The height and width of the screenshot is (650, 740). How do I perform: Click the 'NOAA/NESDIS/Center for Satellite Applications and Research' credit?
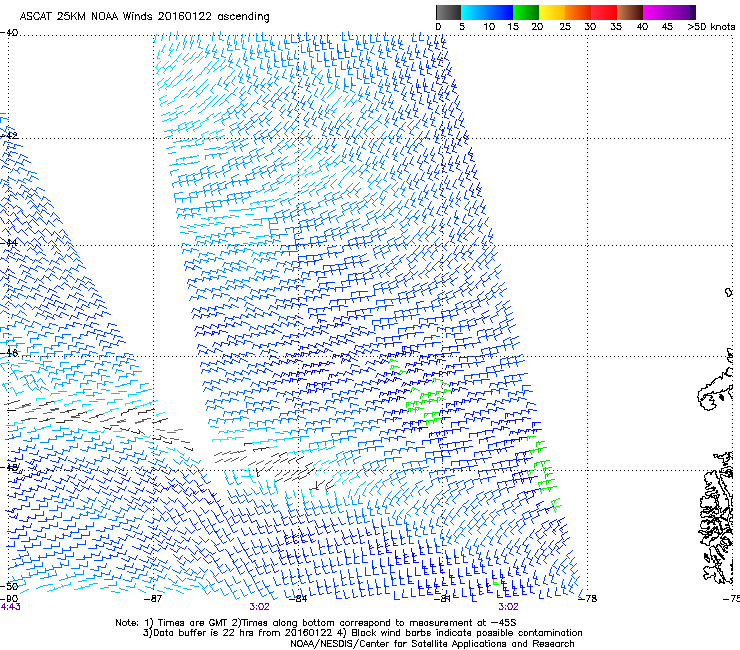(432, 644)
